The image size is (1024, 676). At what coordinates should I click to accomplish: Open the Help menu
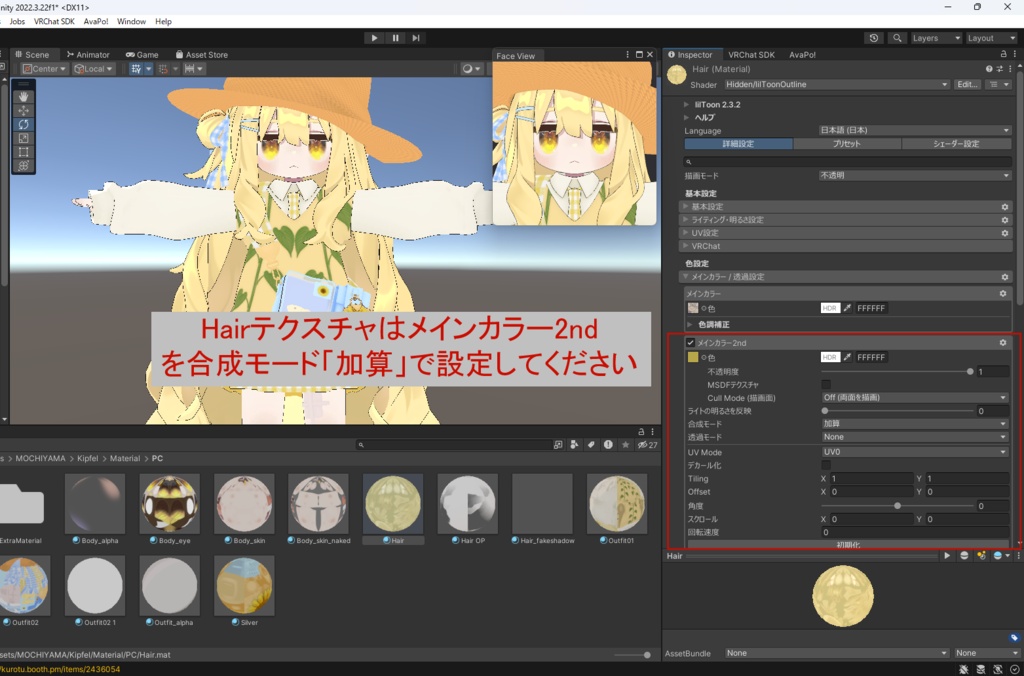(163, 22)
